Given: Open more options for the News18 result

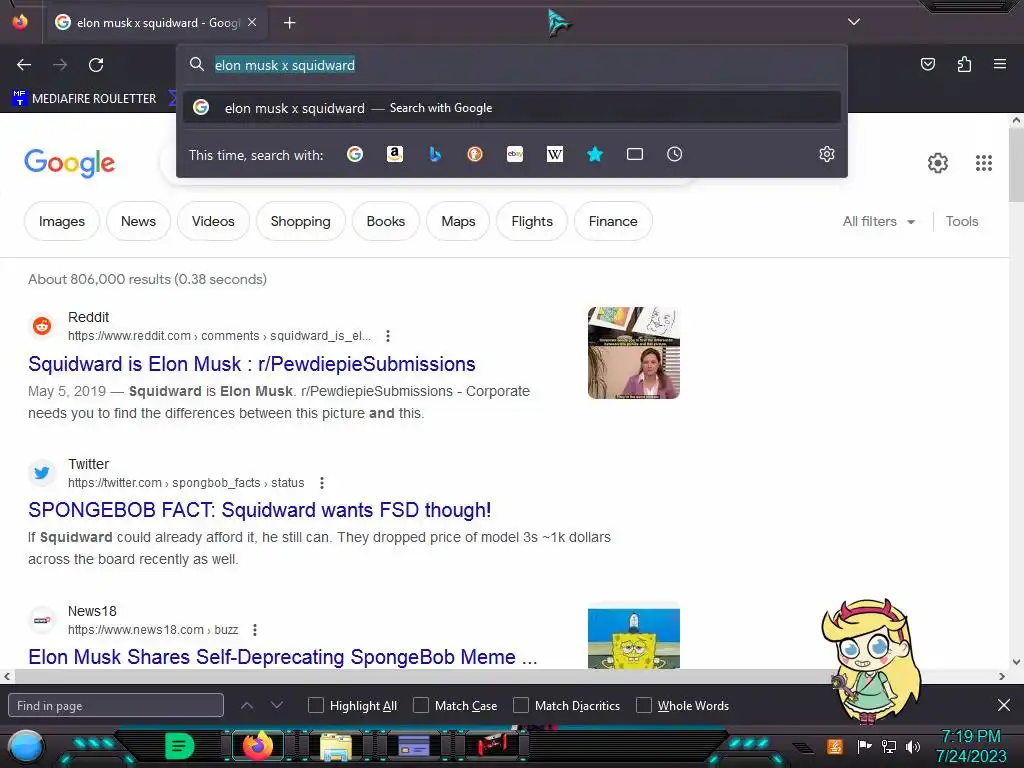Looking at the screenshot, I should (x=255, y=630).
